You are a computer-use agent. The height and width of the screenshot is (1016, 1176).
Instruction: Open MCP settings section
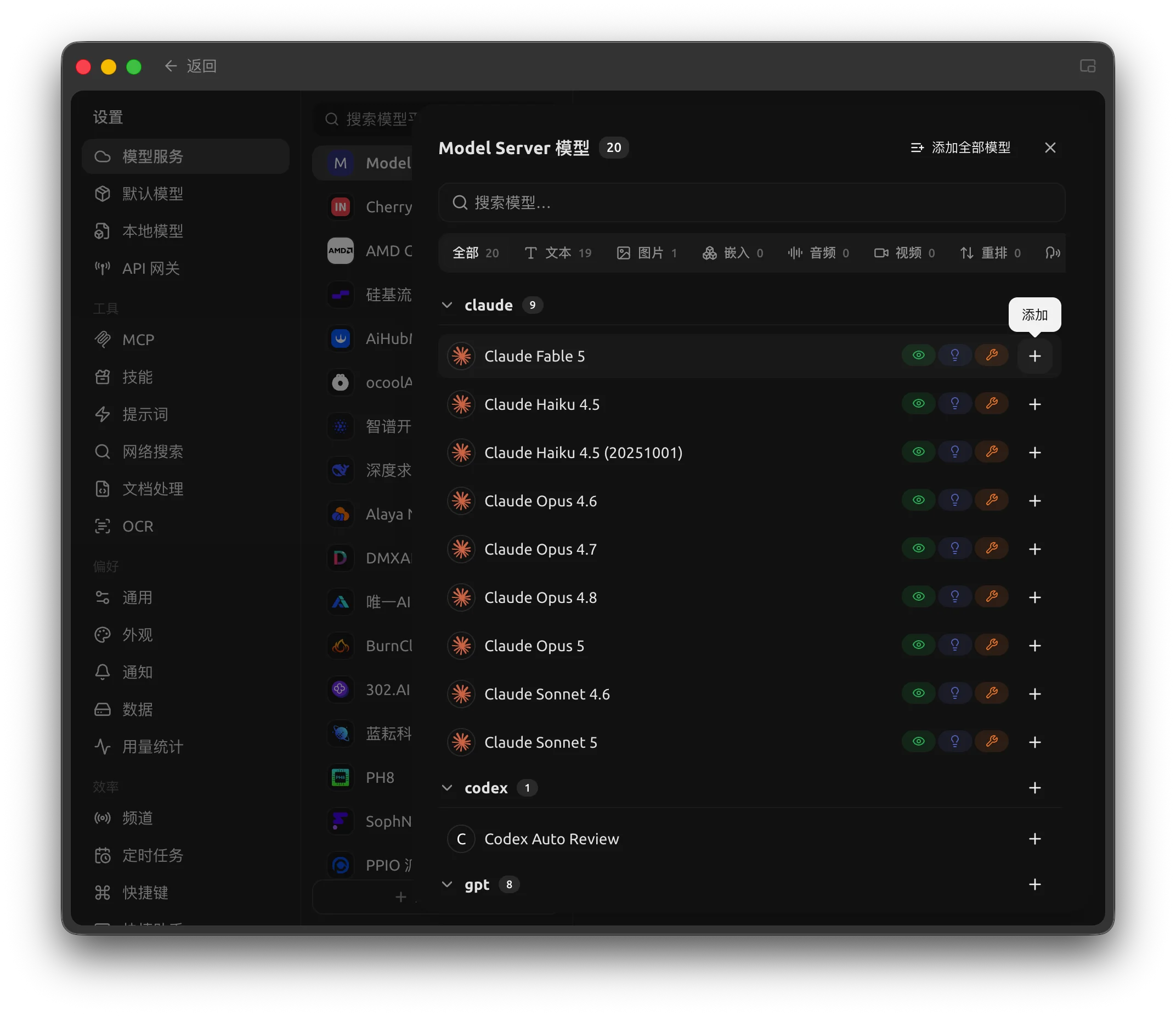pos(185,340)
